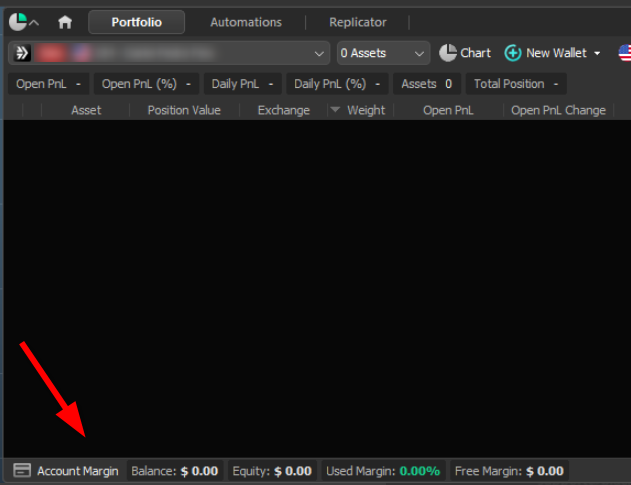Click the green plus New Wallet icon
This screenshot has height=485, width=631.
[x=513, y=53]
